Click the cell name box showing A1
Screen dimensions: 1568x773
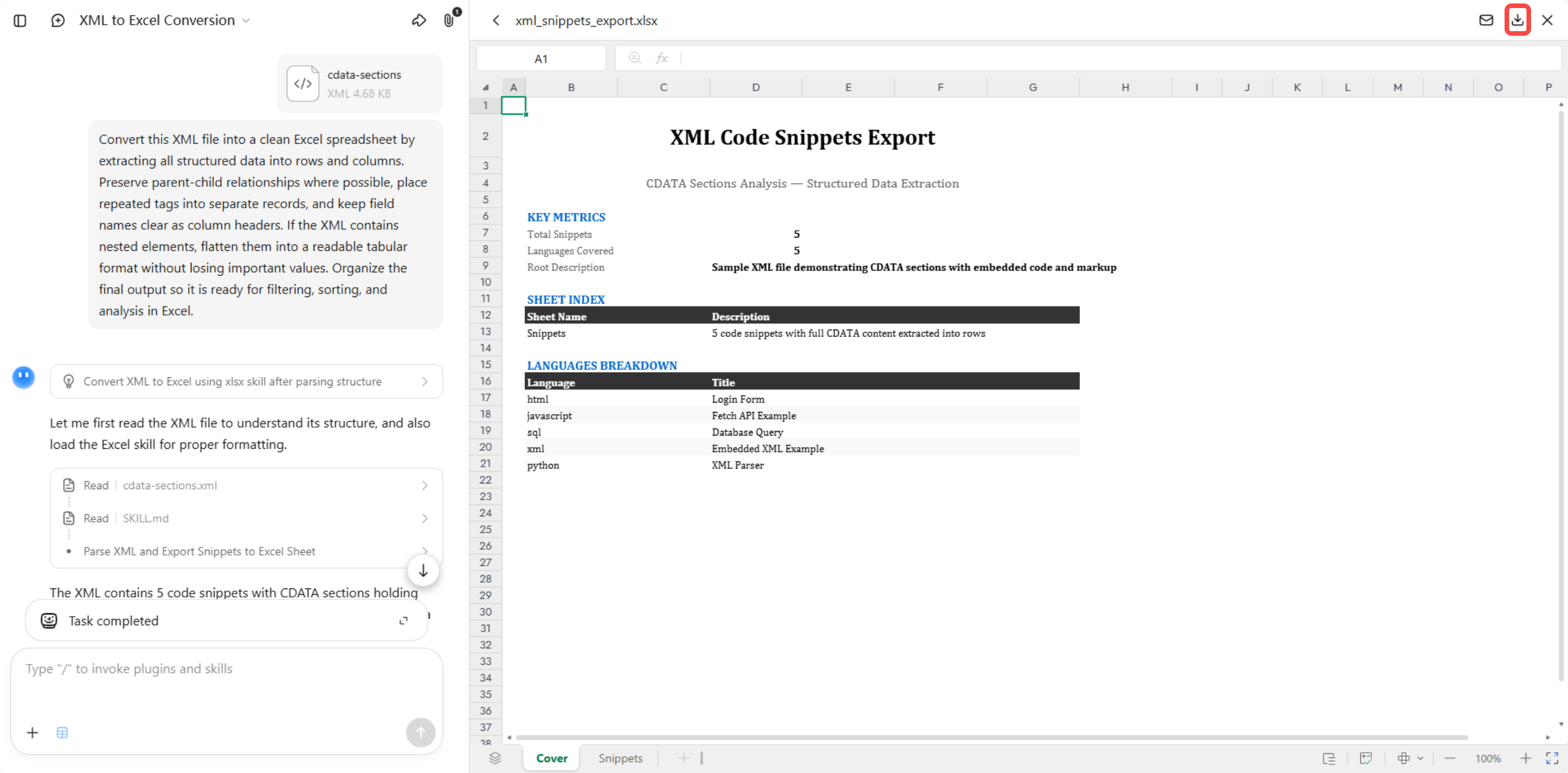click(x=541, y=58)
